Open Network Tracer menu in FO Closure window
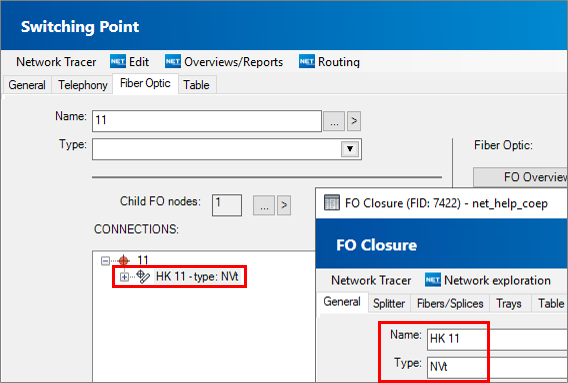The image size is (568, 383). pos(371,280)
